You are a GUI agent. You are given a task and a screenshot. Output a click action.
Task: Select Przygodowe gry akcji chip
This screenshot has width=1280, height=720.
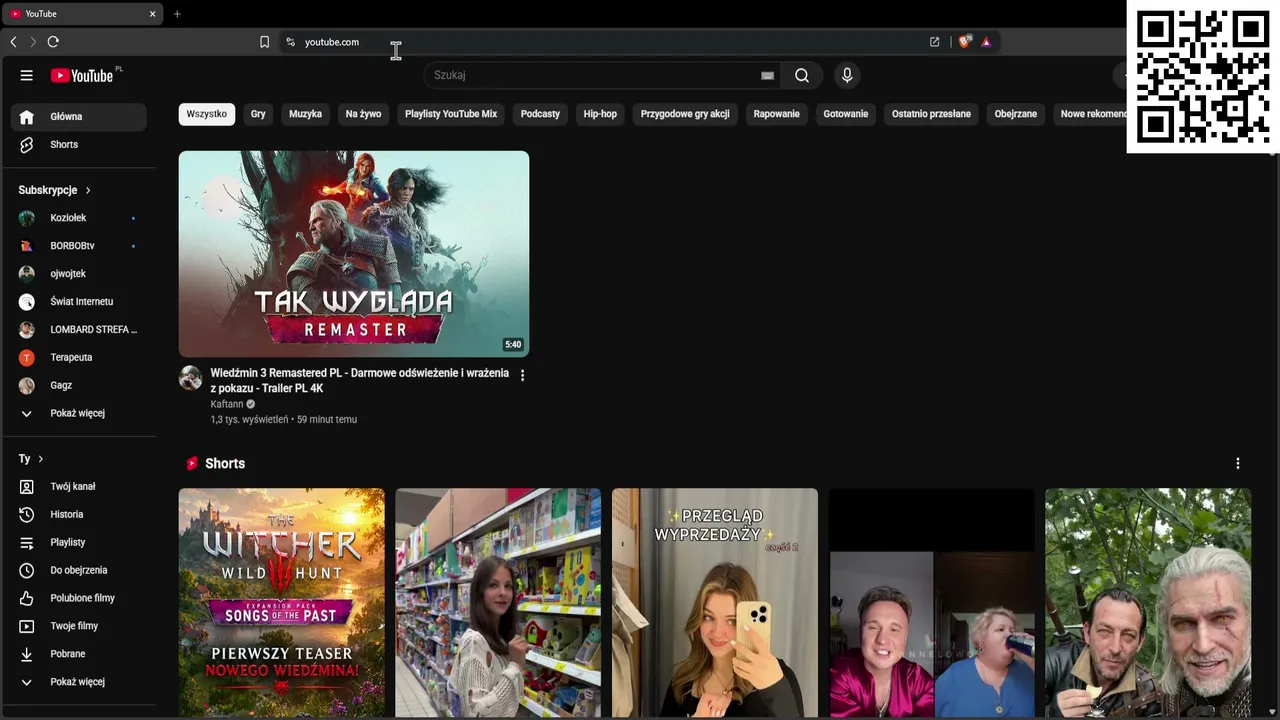[x=685, y=114]
